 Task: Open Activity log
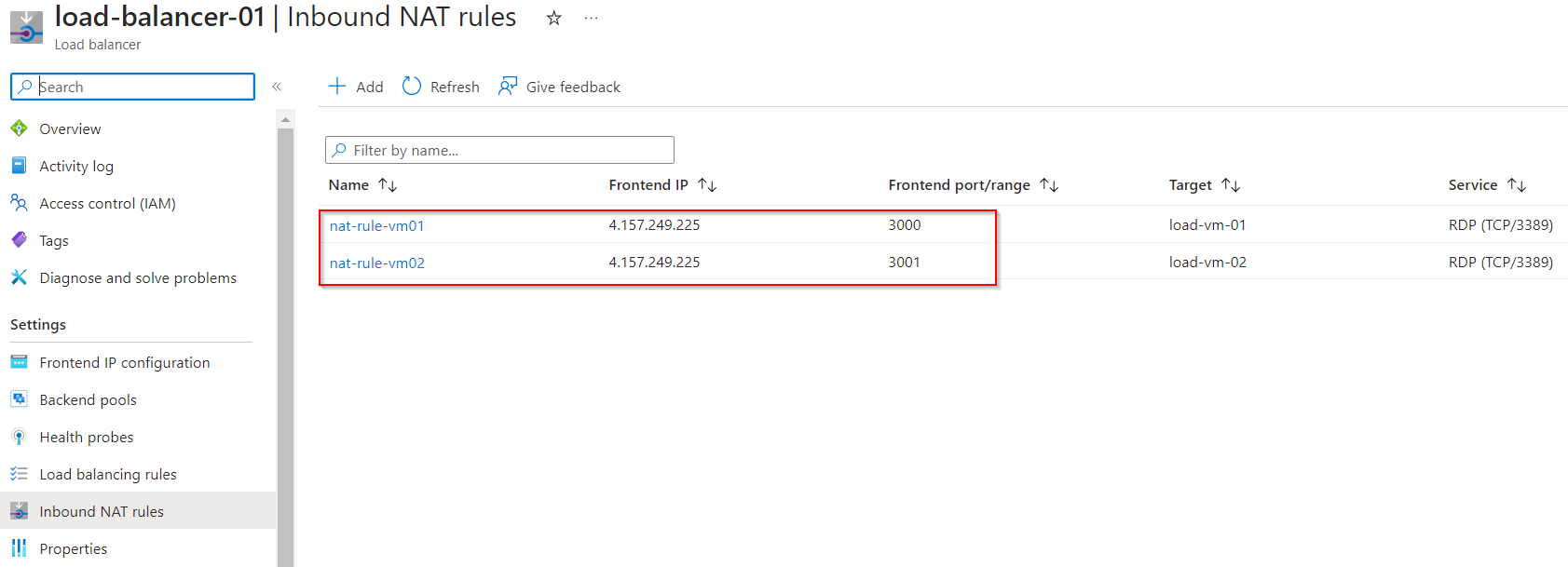tap(76, 166)
